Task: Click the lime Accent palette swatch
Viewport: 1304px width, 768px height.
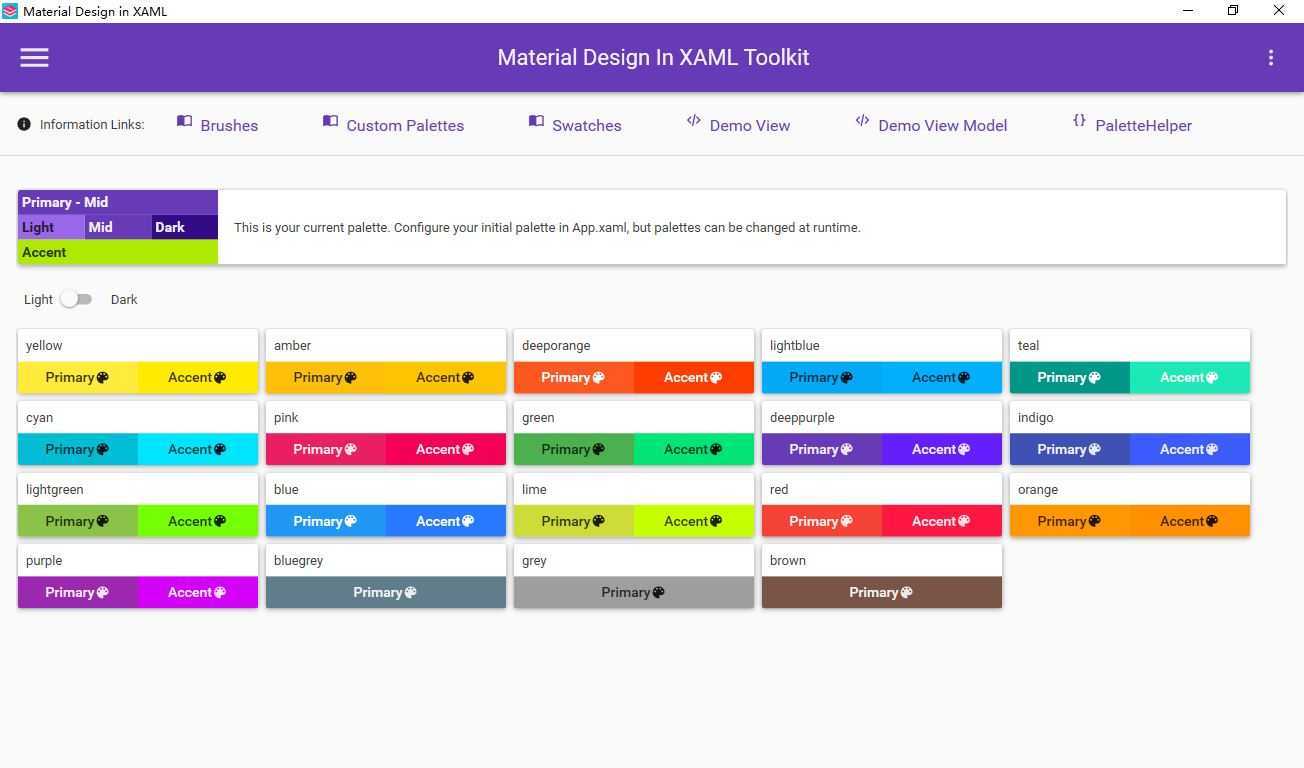Action: tap(118, 252)
